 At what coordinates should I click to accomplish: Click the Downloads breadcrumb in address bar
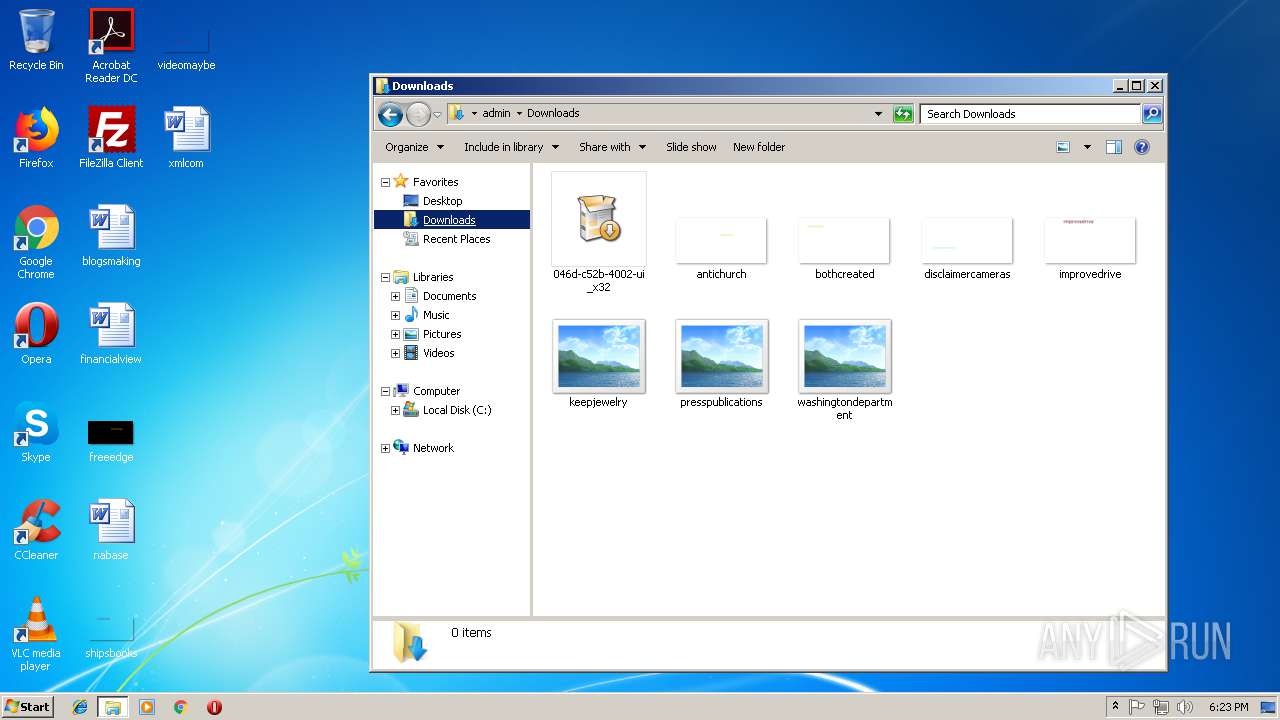553,114
